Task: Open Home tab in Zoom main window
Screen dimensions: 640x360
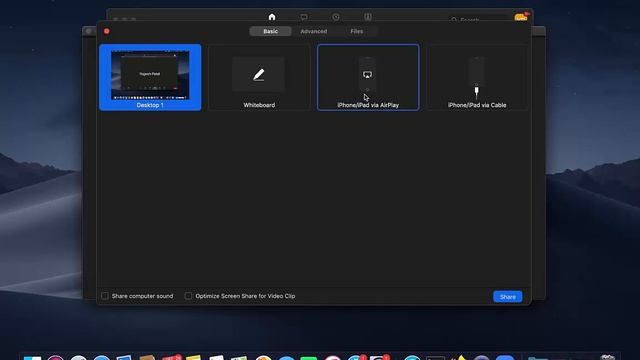Action: (x=272, y=17)
